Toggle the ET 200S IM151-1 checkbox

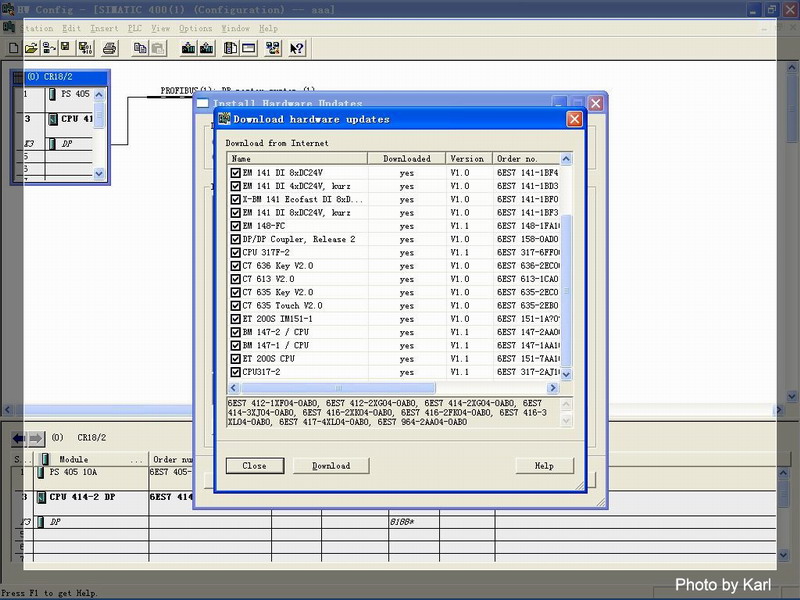pyautogui.click(x=235, y=319)
